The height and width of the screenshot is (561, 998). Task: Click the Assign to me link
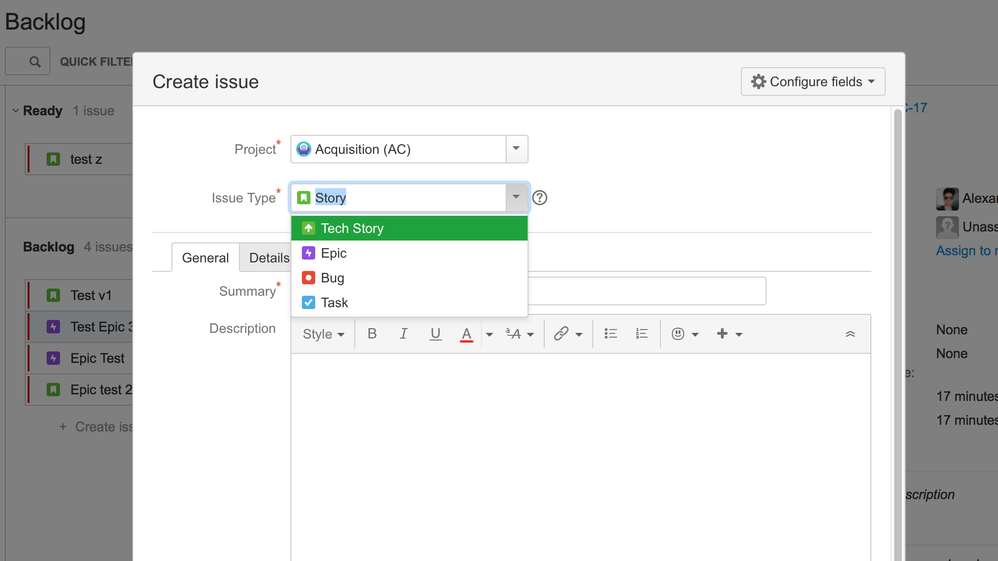tap(967, 251)
